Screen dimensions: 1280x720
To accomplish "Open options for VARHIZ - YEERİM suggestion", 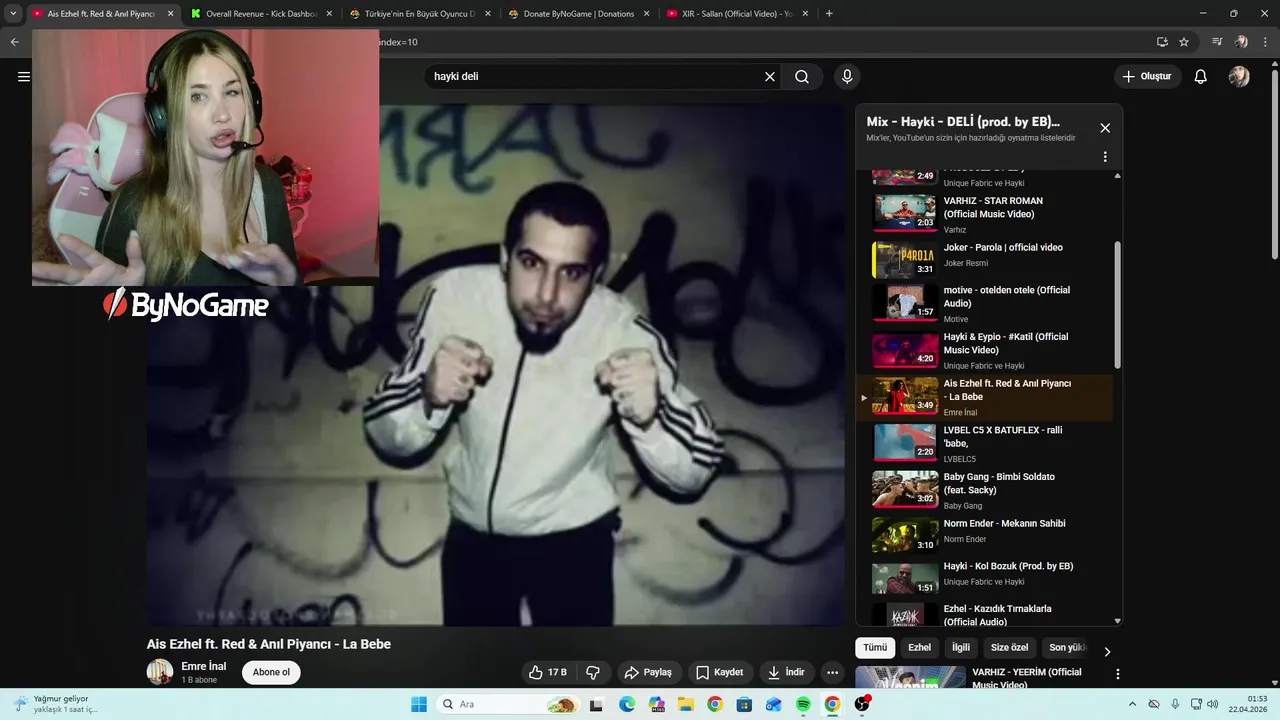I will (1118, 675).
